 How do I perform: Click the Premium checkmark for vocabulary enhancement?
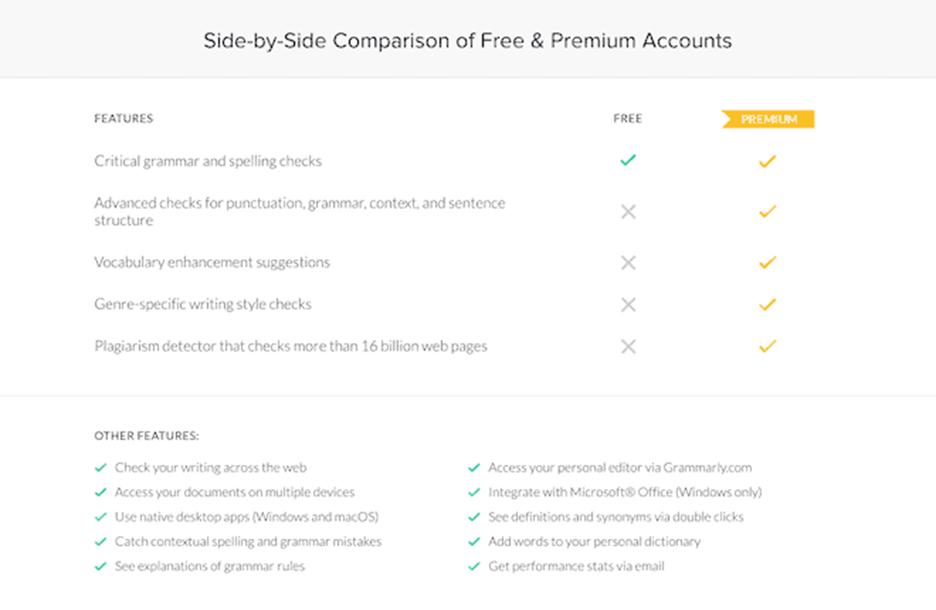click(x=767, y=263)
